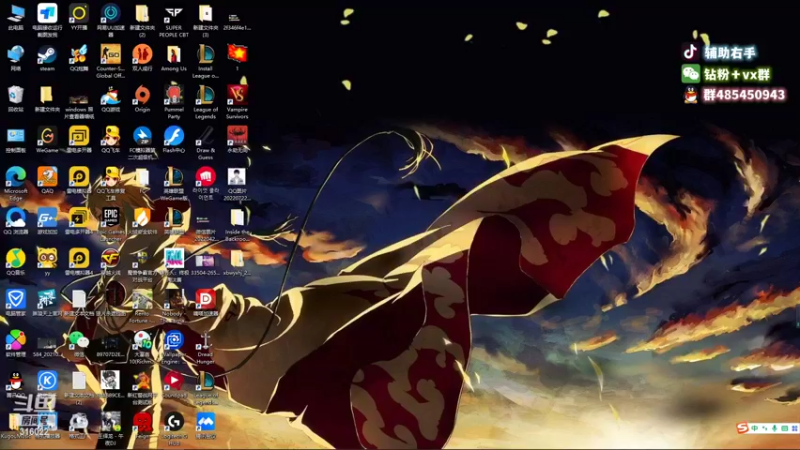Launch the Fall Guys shortcut
Screen dimensions: 800x450
coord(173,264)
